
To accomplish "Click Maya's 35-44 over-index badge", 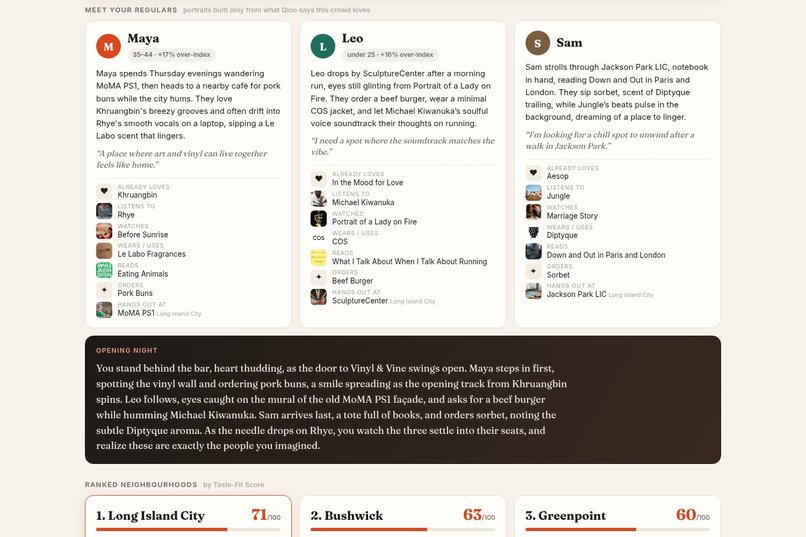I will pos(171,54).
